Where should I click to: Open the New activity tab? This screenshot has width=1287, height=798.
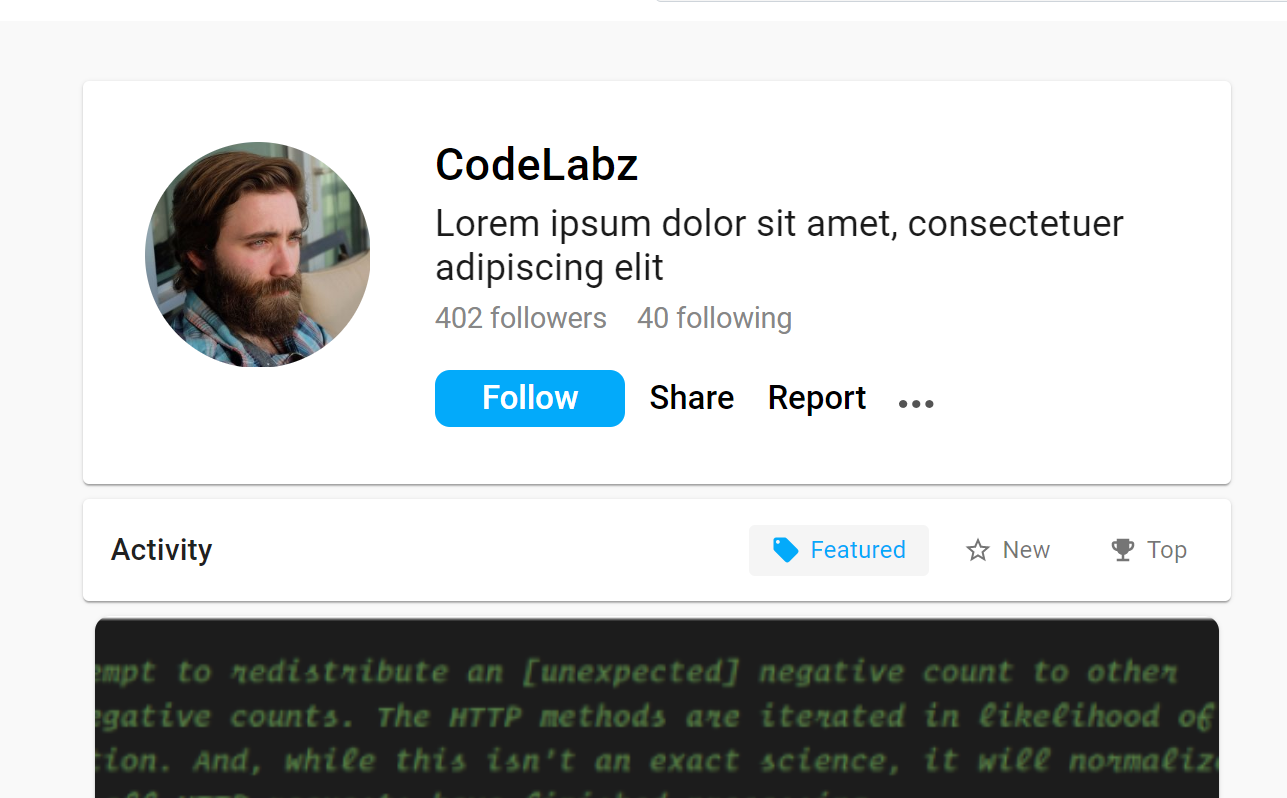coord(1007,549)
